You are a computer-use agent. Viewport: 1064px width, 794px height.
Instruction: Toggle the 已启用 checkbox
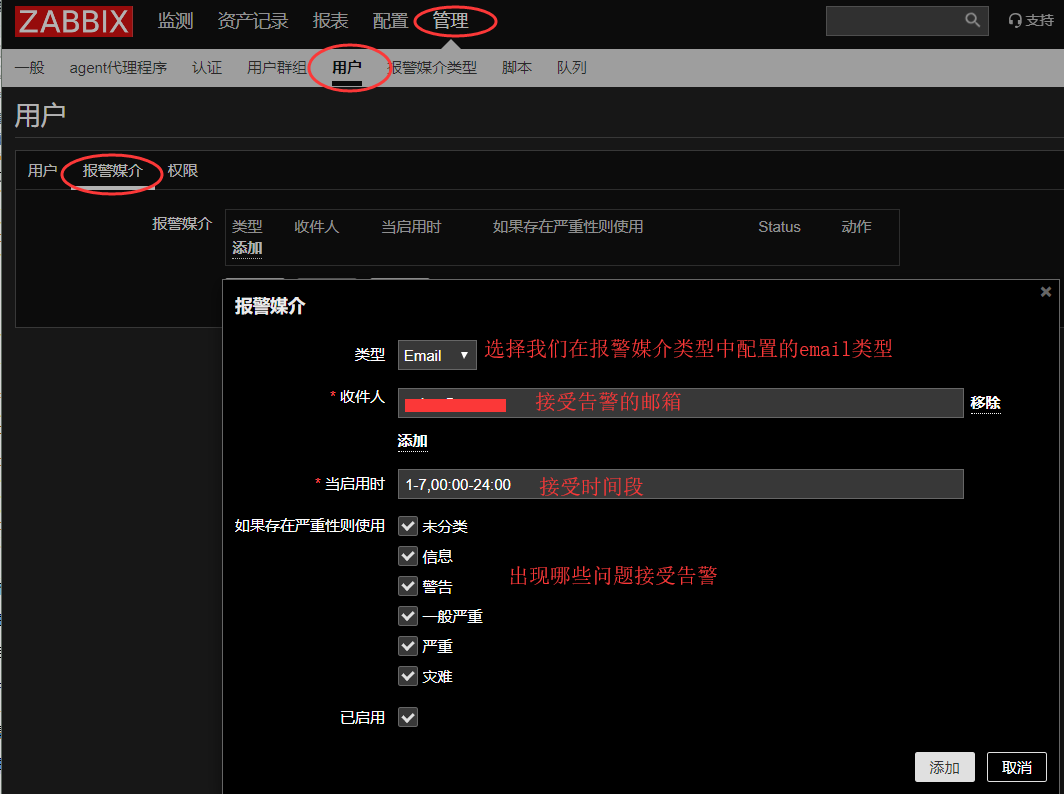point(408,717)
